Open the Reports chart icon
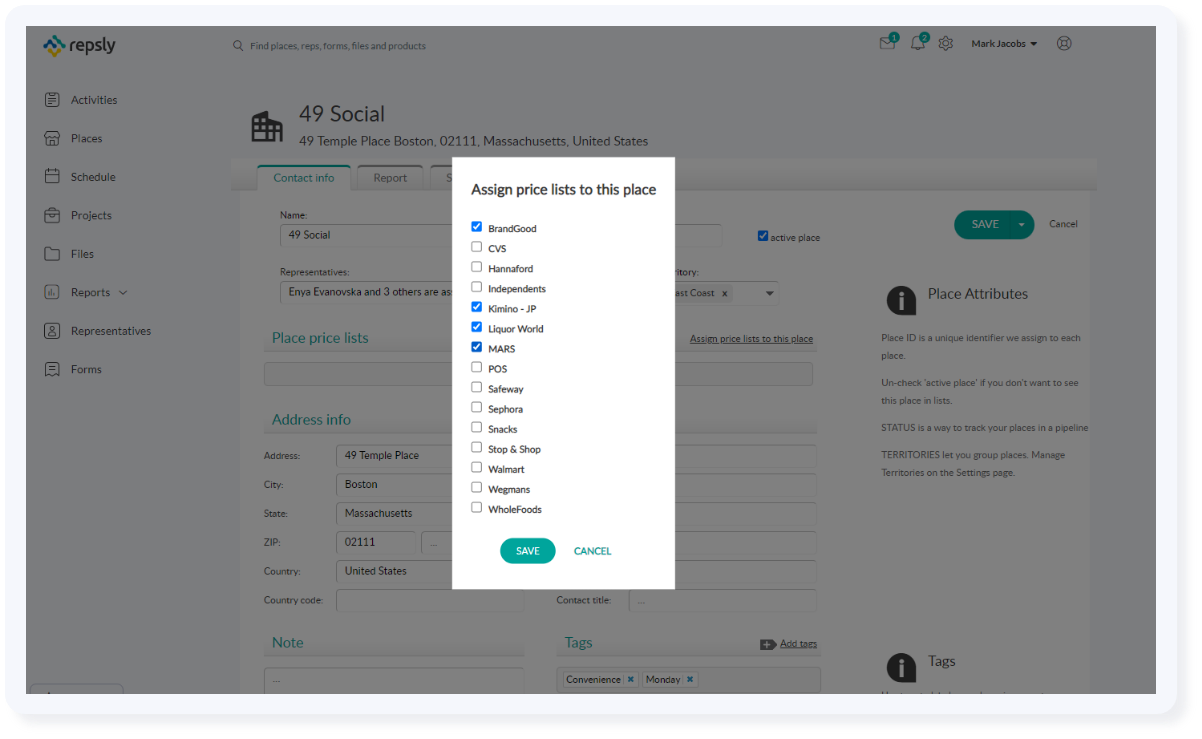The image size is (1202, 739). click(52, 292)
